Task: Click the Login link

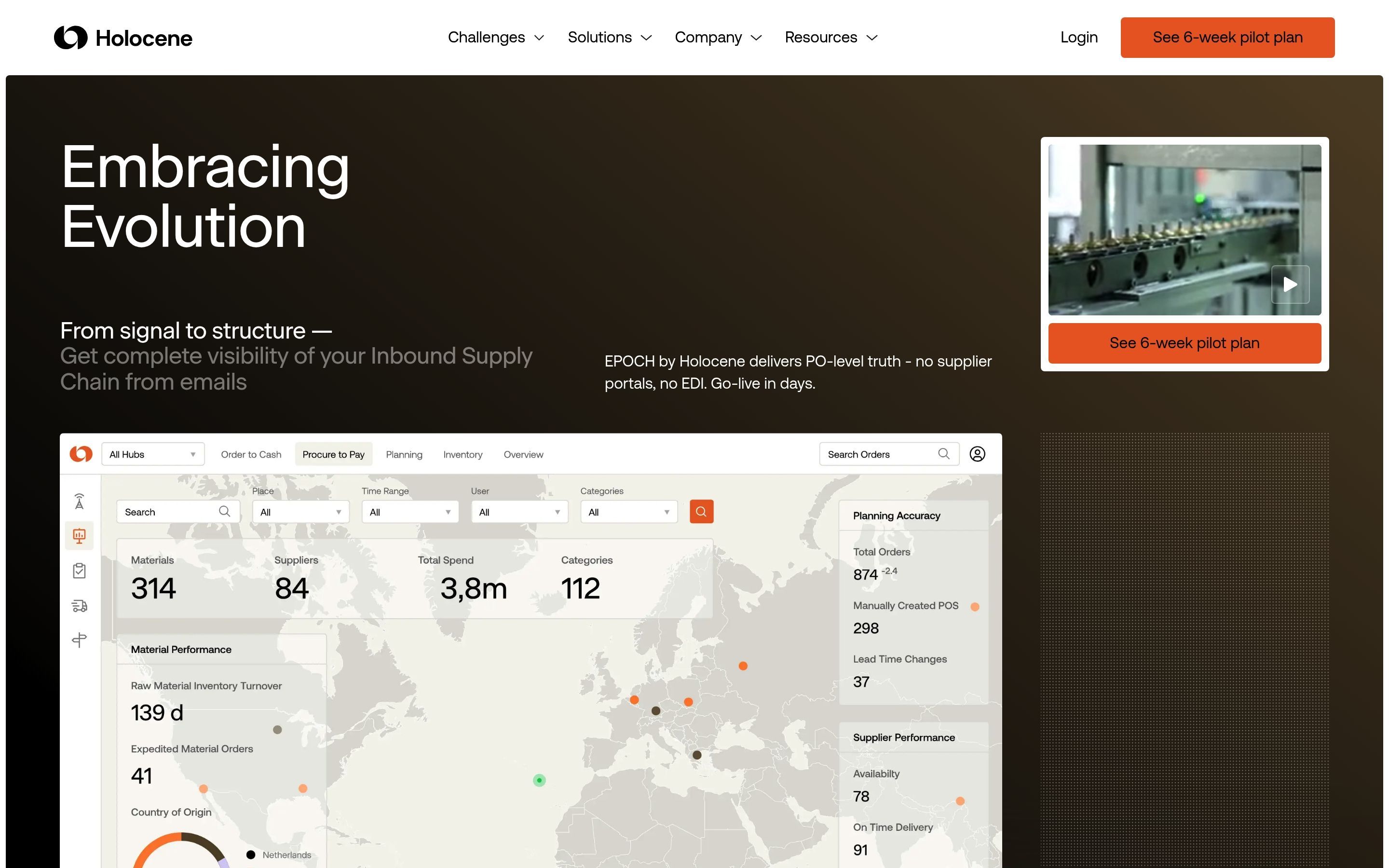Action: click(x=1078, y=37)
